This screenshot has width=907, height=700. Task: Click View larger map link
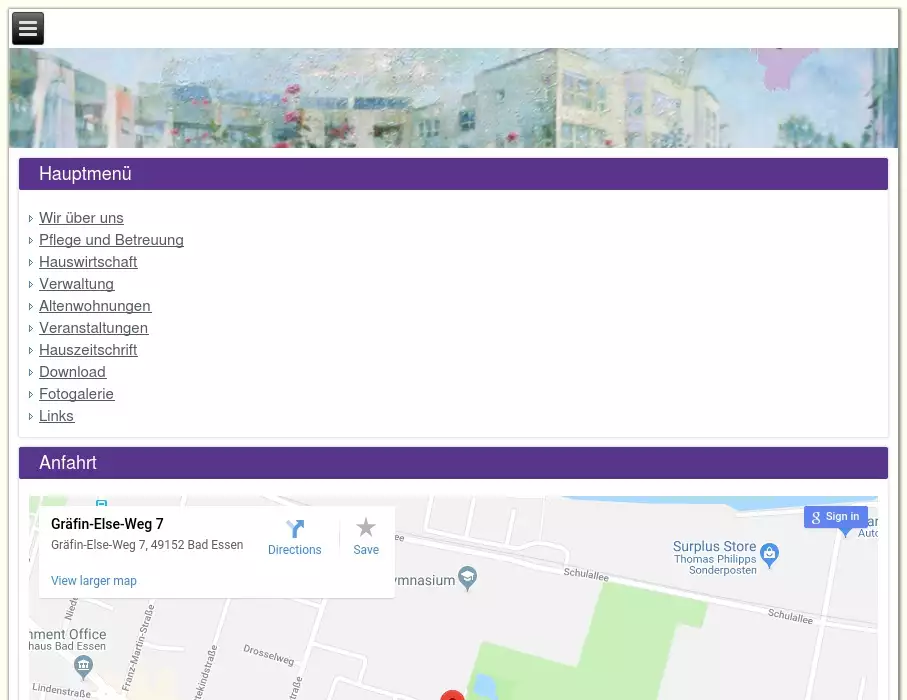pos(94,581)
